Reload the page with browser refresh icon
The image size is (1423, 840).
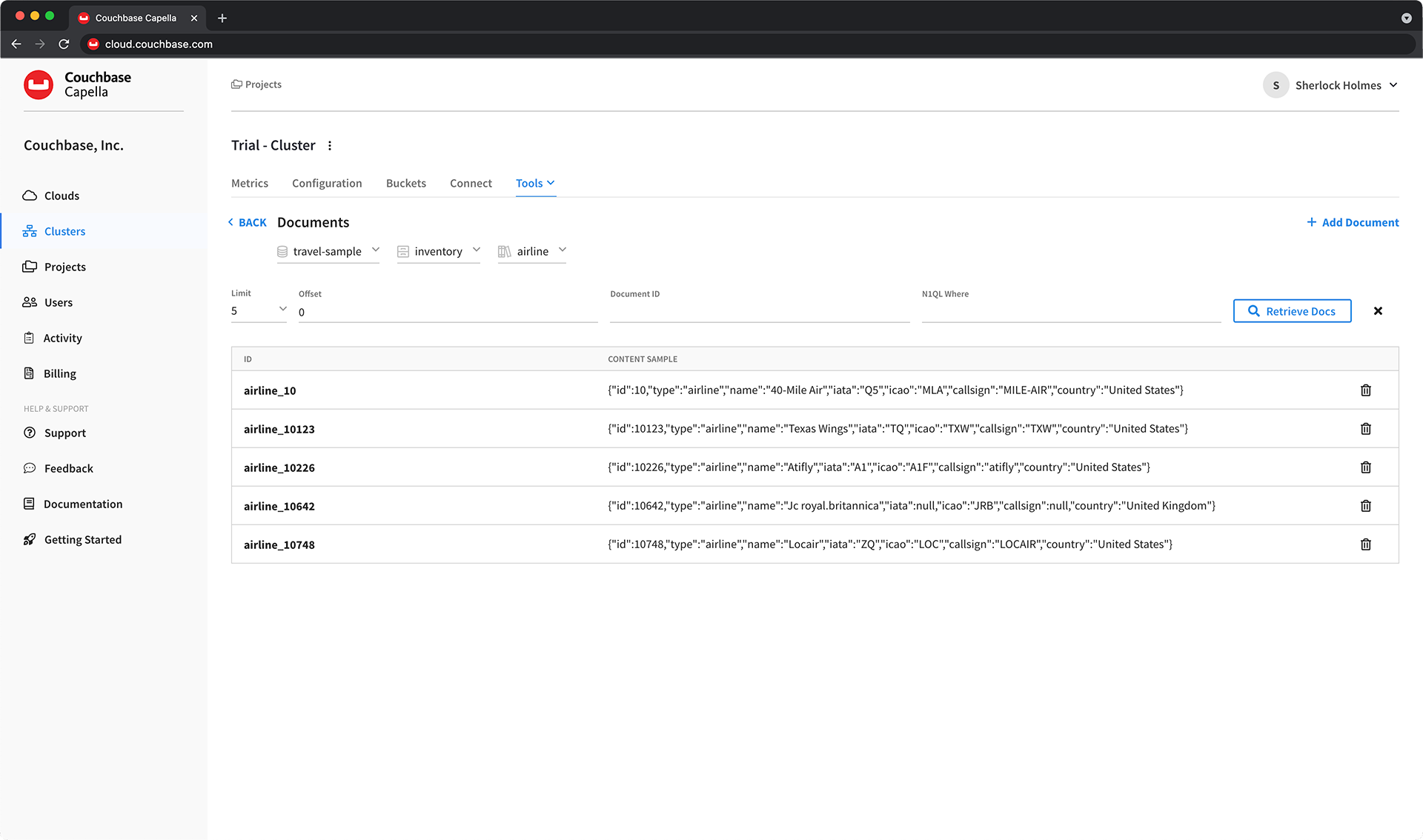[64, 44]
